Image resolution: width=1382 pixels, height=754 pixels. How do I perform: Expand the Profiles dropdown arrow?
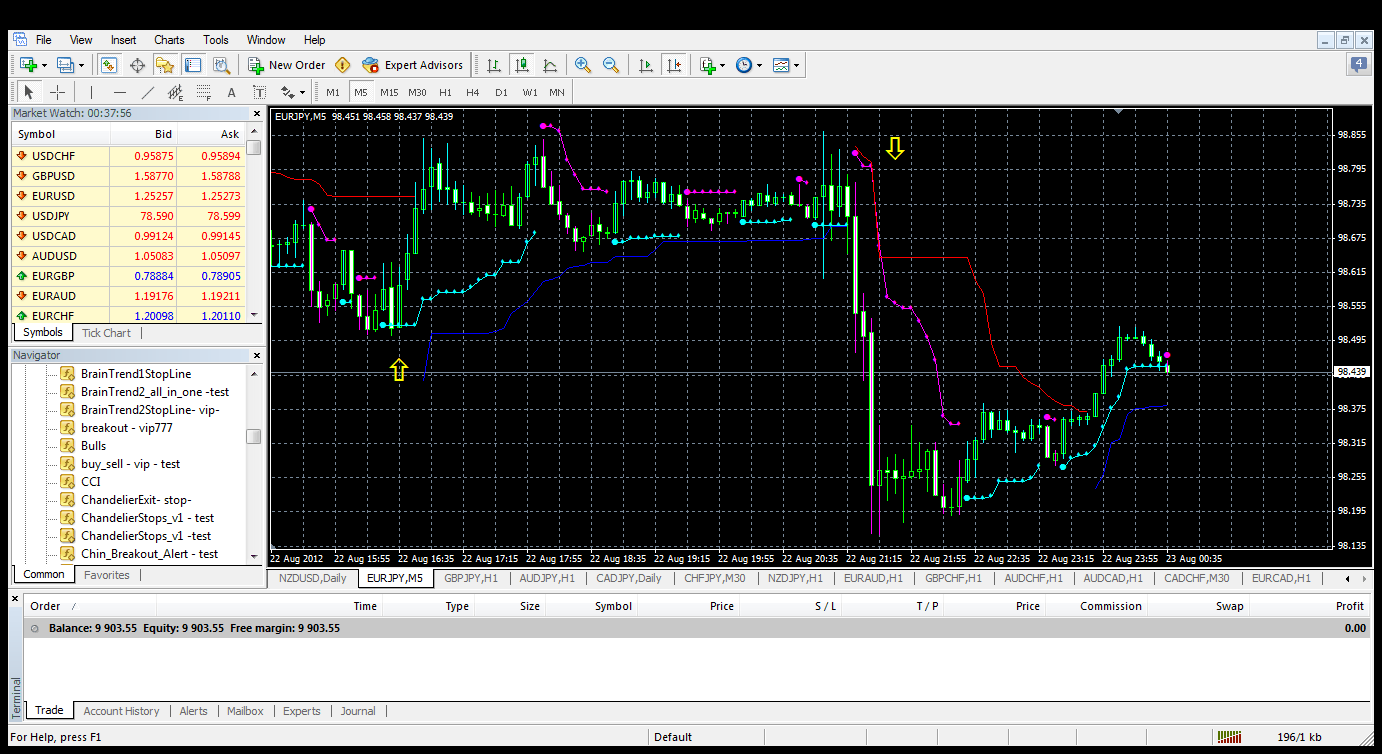coord(82,65)
